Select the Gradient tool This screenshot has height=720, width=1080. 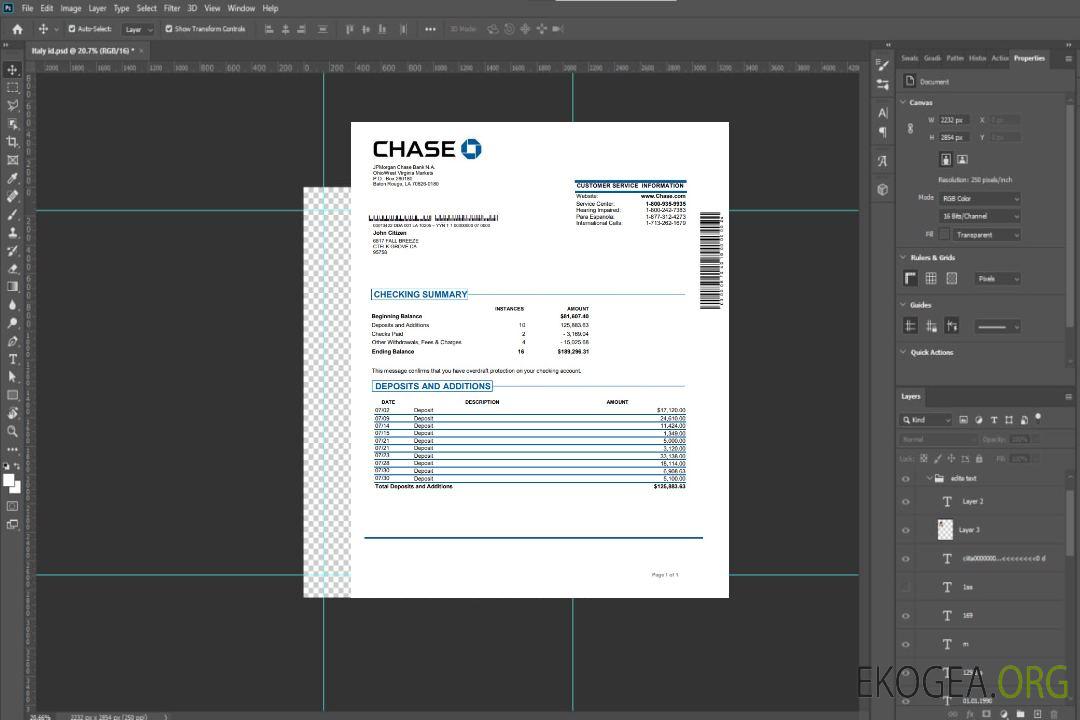tap(12, 287)
